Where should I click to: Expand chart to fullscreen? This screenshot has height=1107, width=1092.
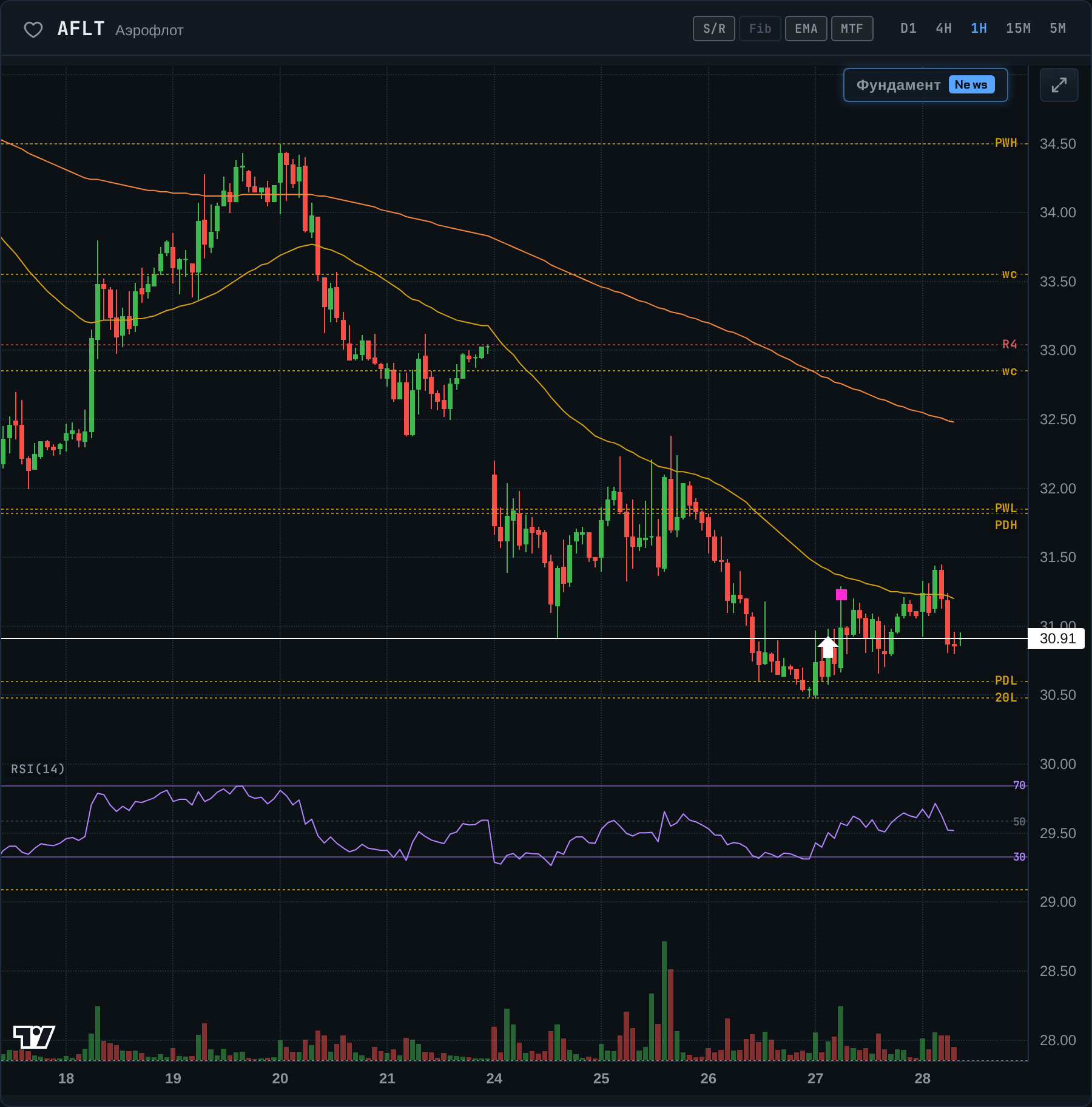click(1059, 85)
